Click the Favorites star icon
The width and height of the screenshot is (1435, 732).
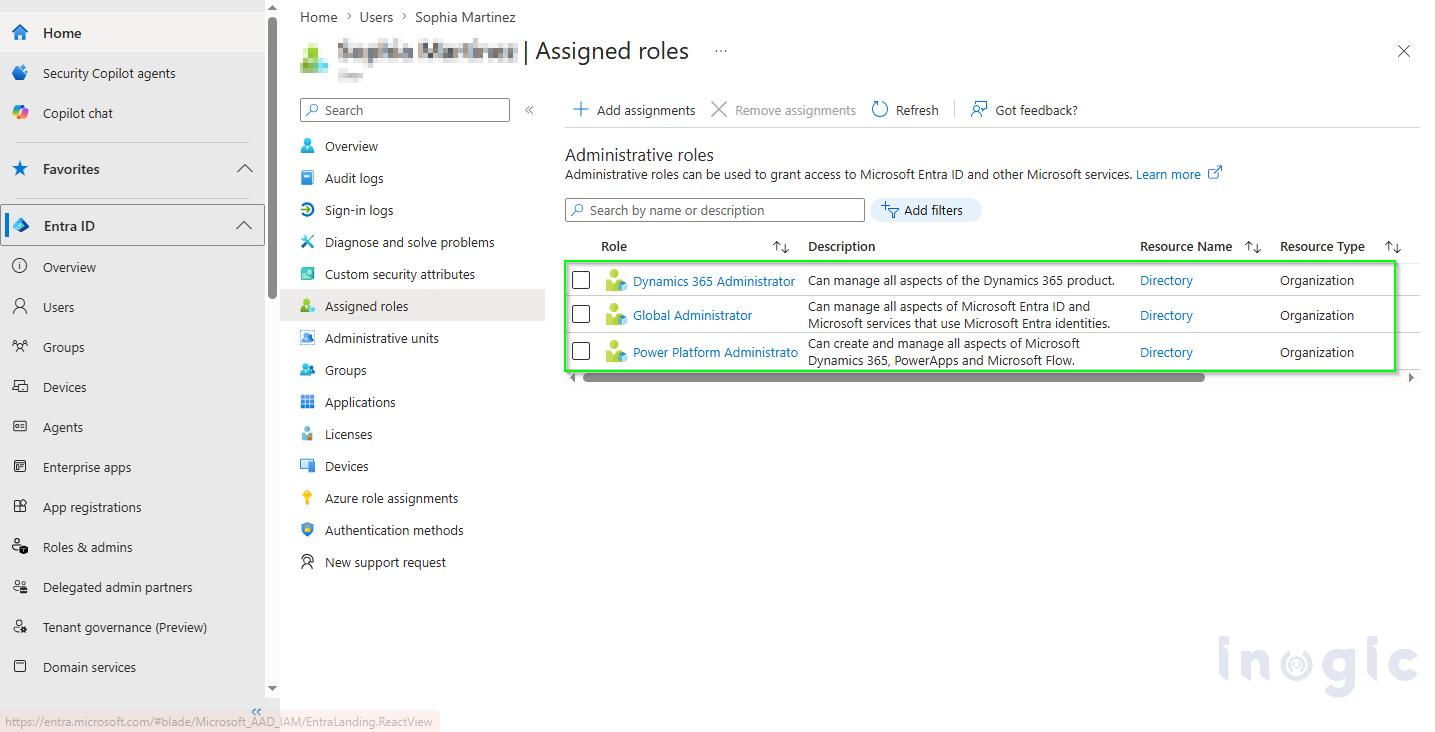[x=20, y=169]
